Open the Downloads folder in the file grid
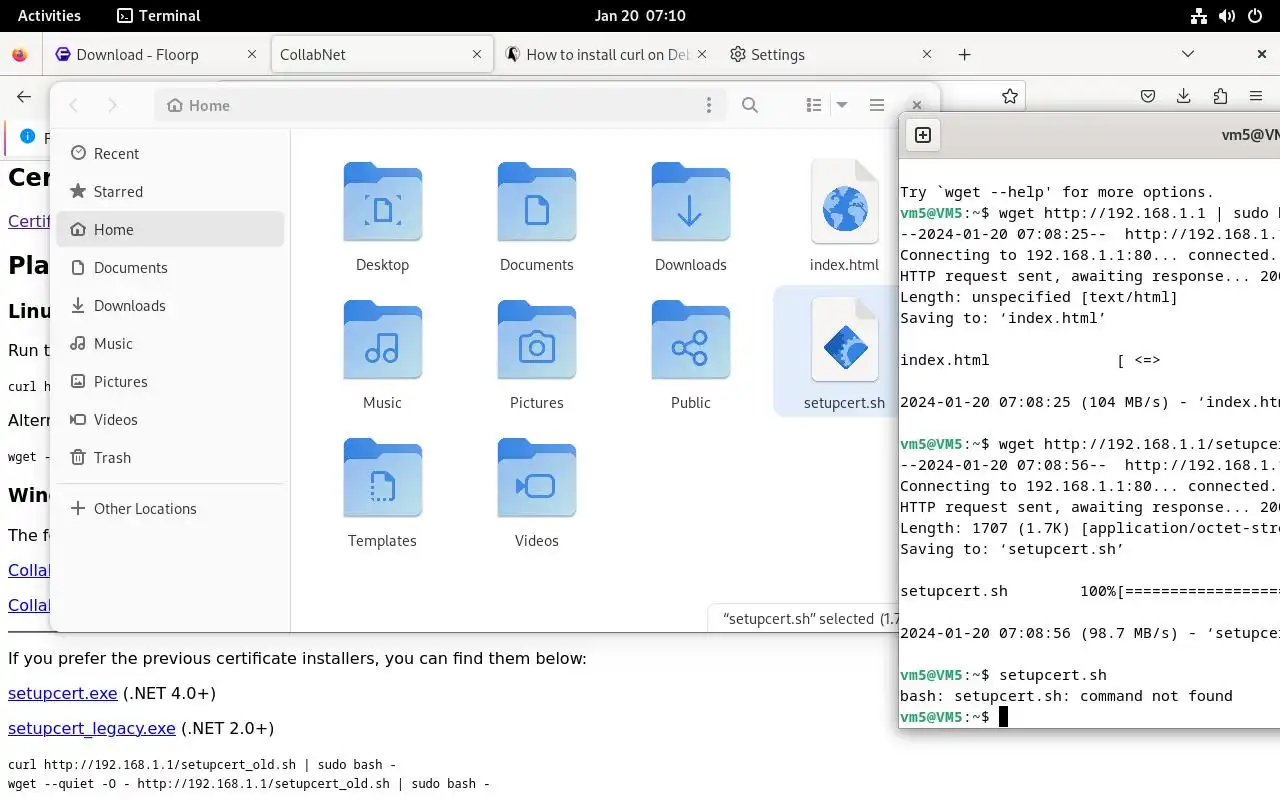Viewport: 1280px width, 800px height. click(x=690, y=203)
